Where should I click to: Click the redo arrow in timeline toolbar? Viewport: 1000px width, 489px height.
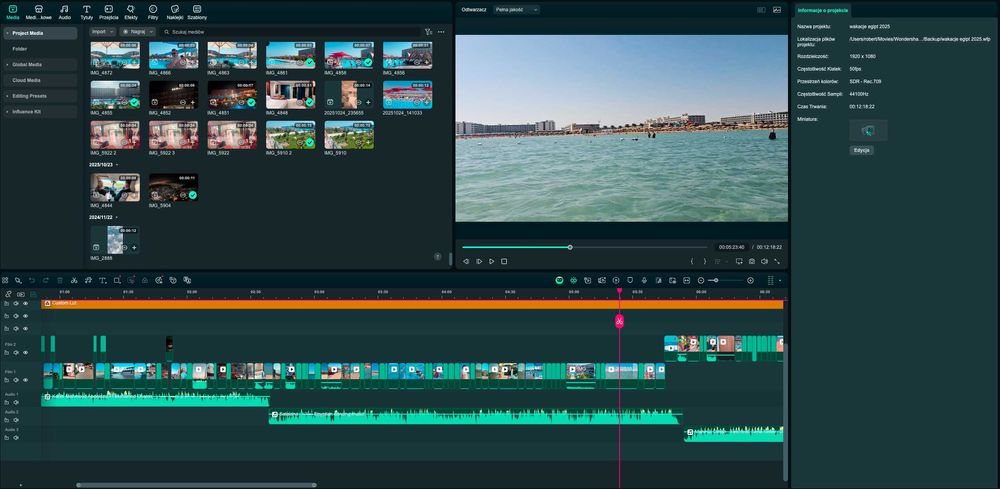[x=46, y=280]
